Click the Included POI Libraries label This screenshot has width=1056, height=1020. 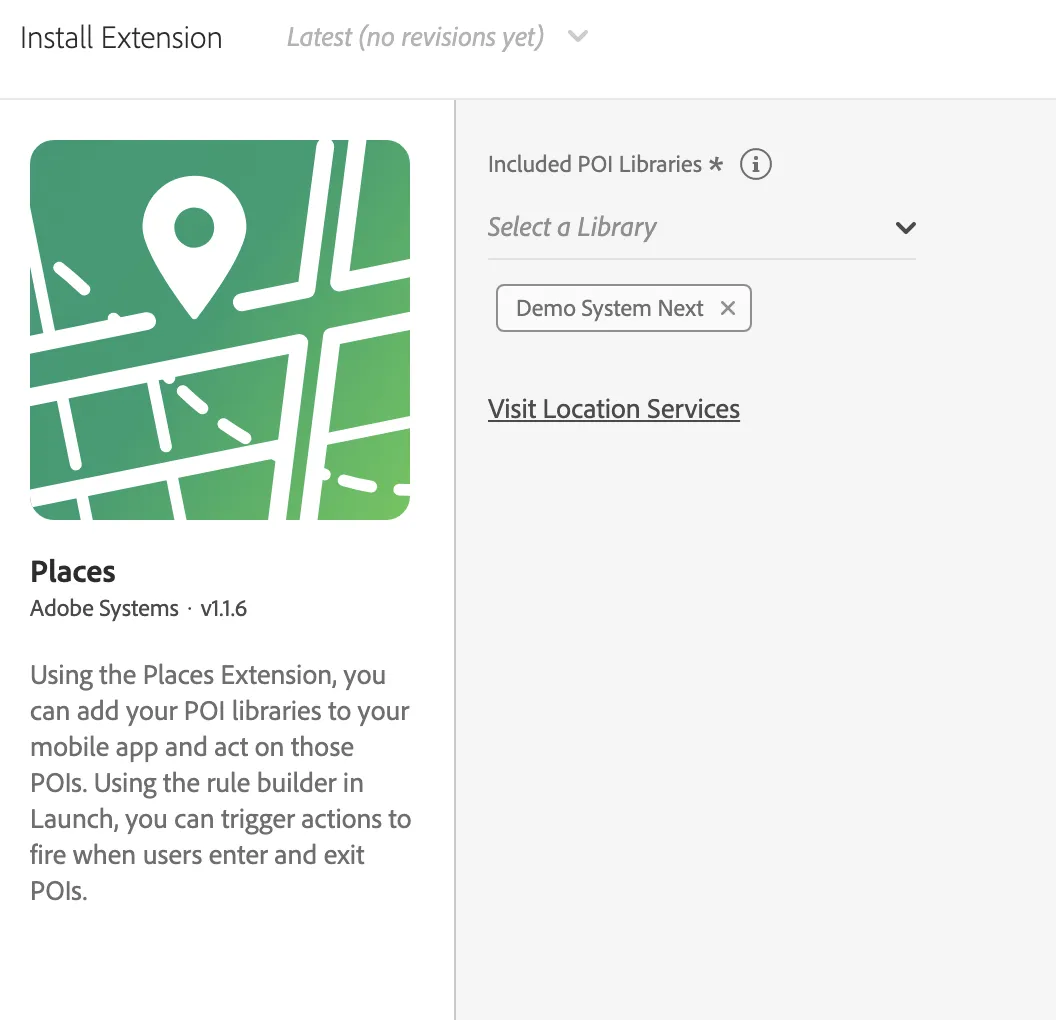tap(595, 164)
